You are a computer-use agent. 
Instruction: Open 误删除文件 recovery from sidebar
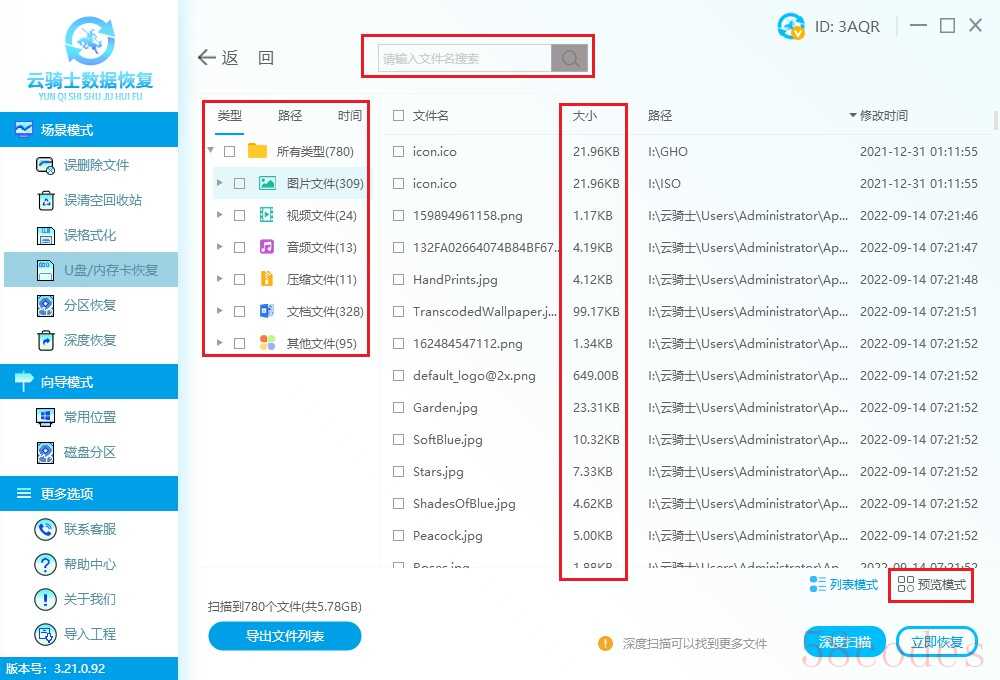click(x=96, y=165)
